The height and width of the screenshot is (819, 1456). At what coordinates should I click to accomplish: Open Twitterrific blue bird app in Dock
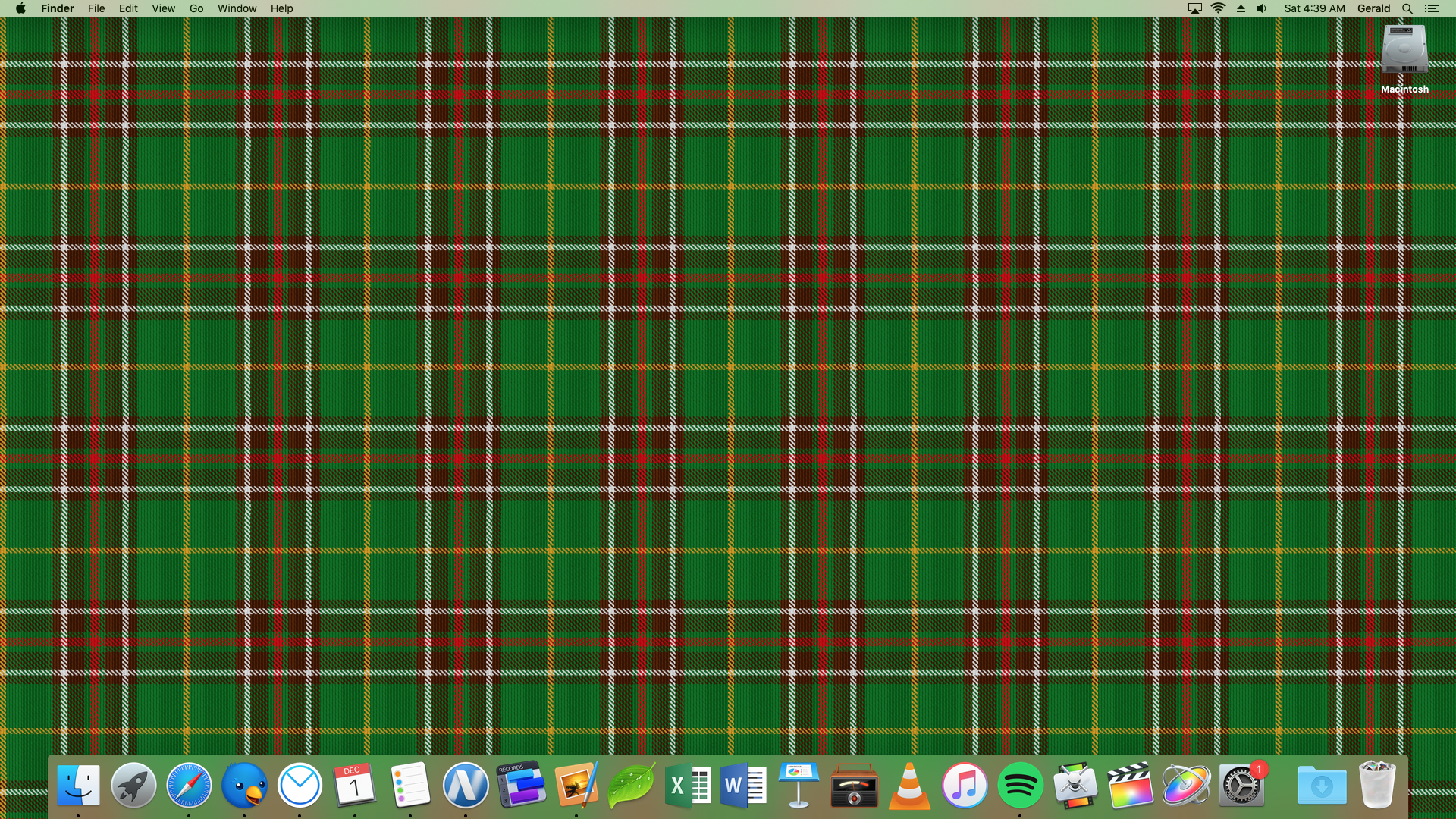[x=244, y=785]
